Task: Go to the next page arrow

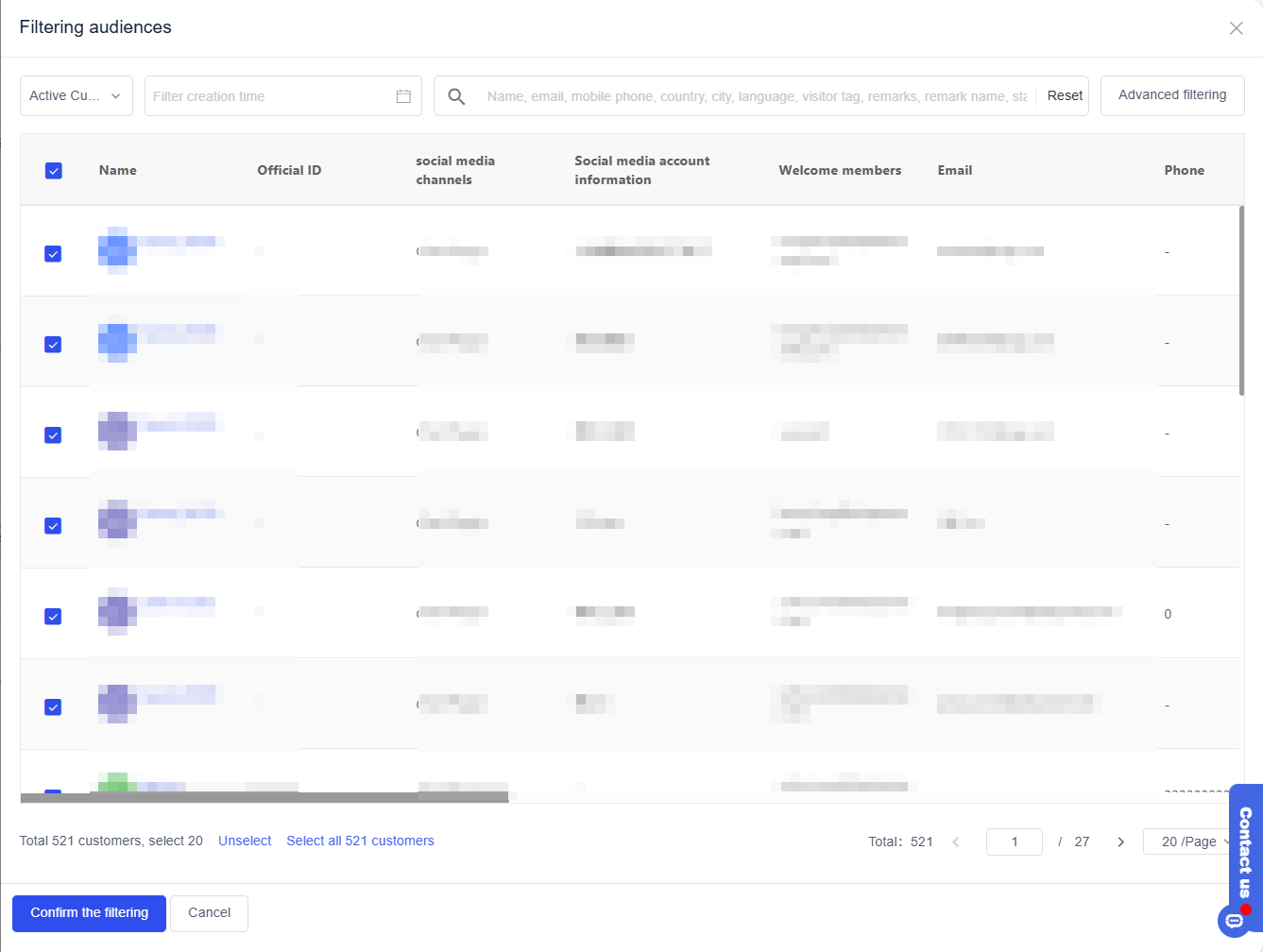Action: (x=1121, y=841)
